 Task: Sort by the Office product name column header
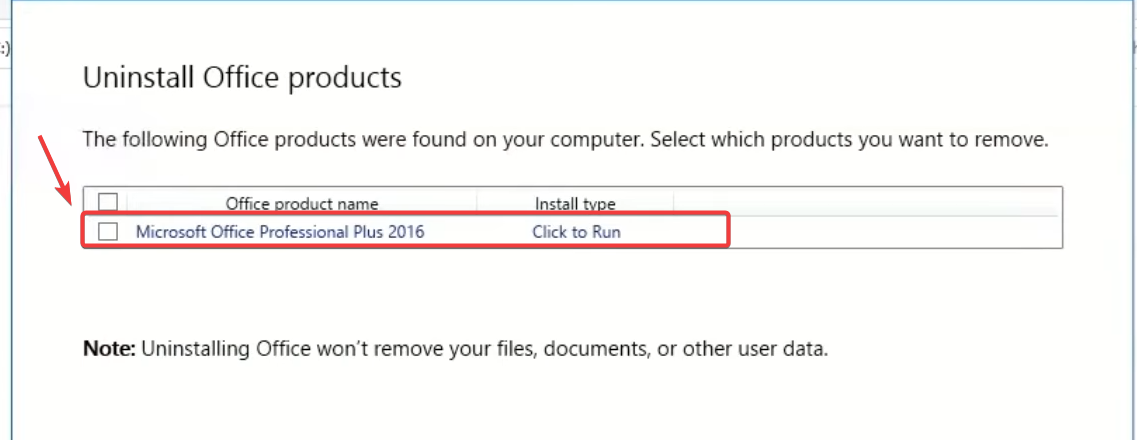(301, 204)
